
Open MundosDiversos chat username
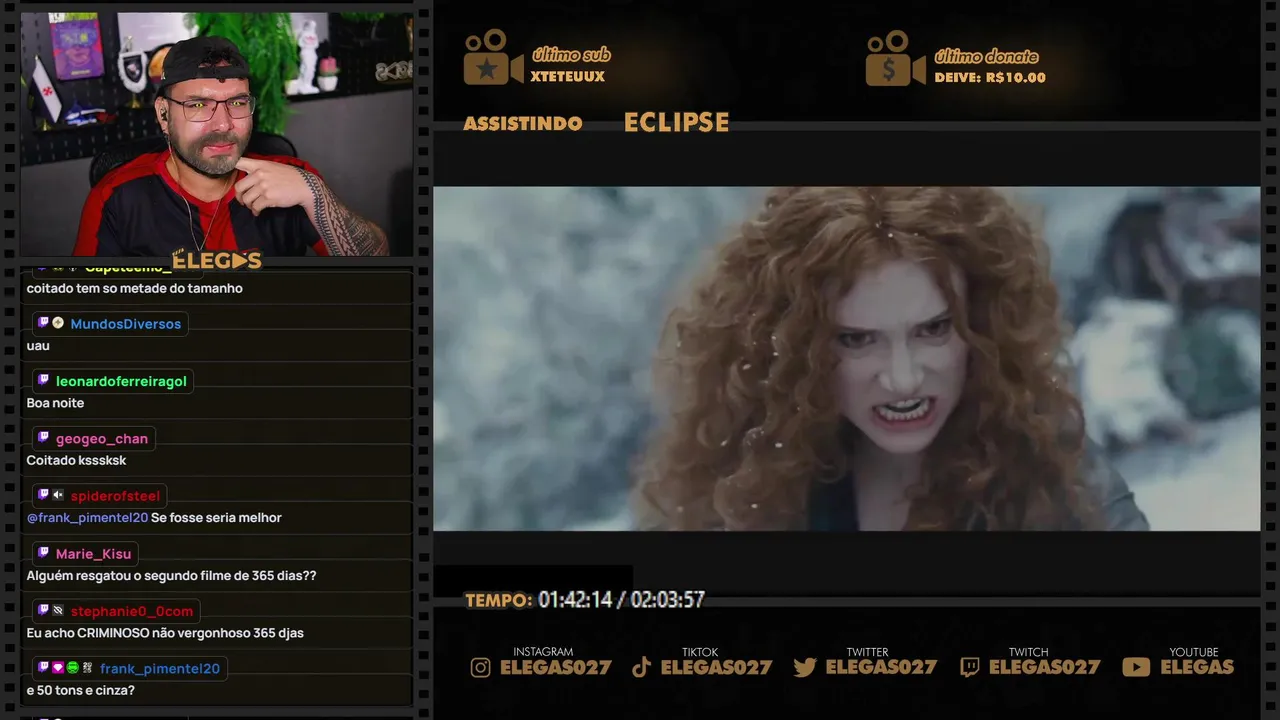point(126,324)
